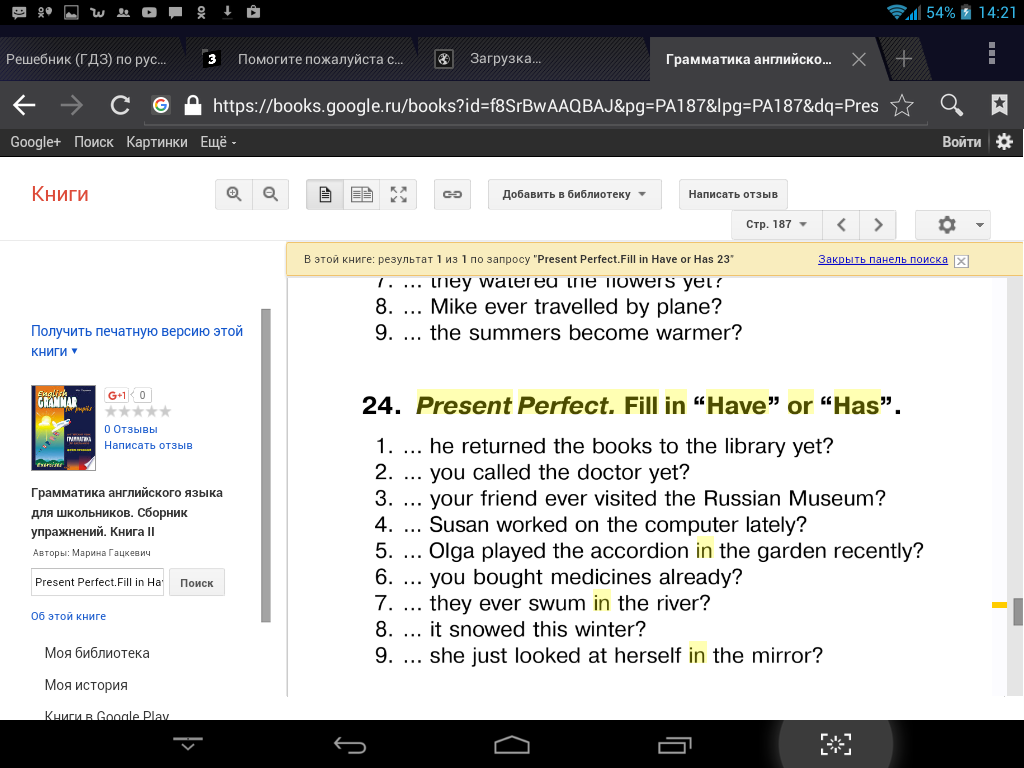Go to the previous page arrow

click(x=842, y=225)
